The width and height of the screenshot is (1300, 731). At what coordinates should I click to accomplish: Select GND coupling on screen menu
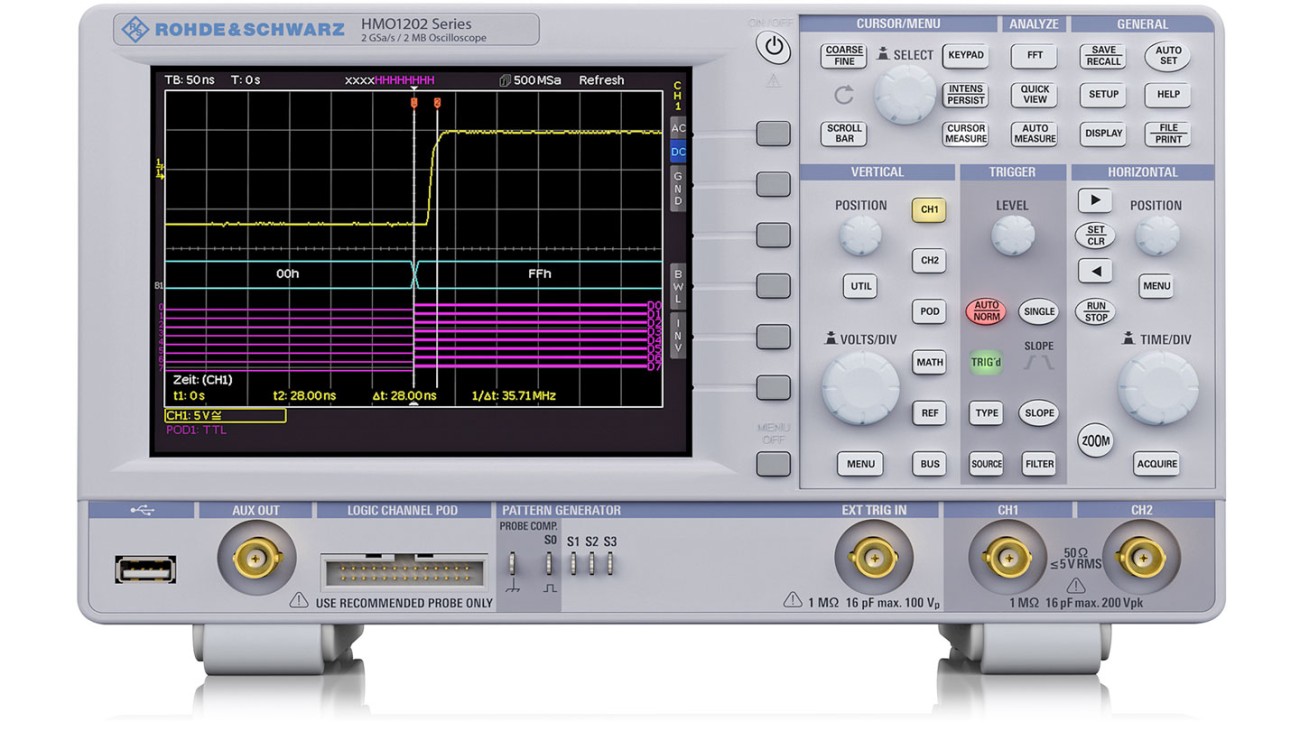(x=678, y=188)
